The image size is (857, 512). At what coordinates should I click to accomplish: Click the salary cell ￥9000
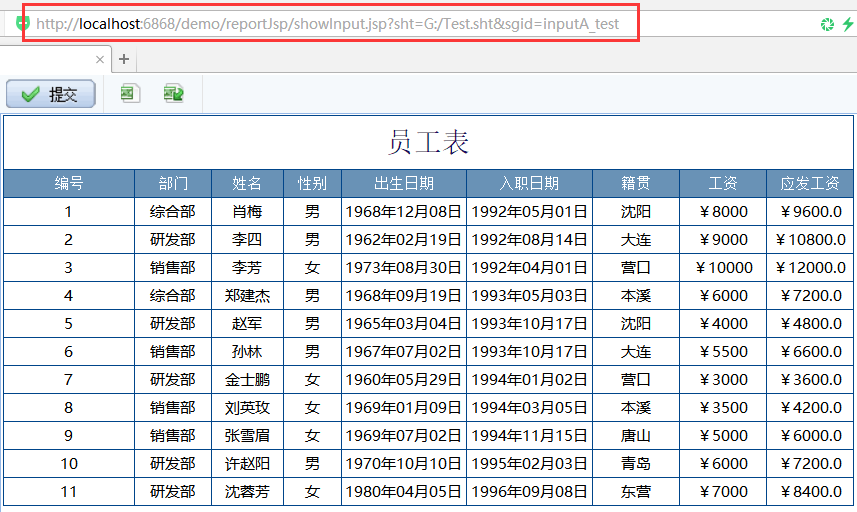tap(723, 239)
